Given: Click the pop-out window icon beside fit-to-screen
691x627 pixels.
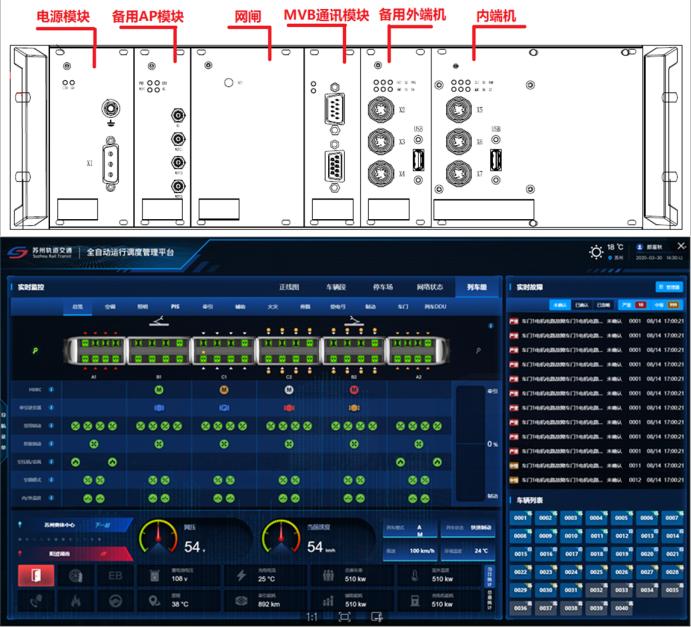Looking at the screenshot, I should (377, 617).
